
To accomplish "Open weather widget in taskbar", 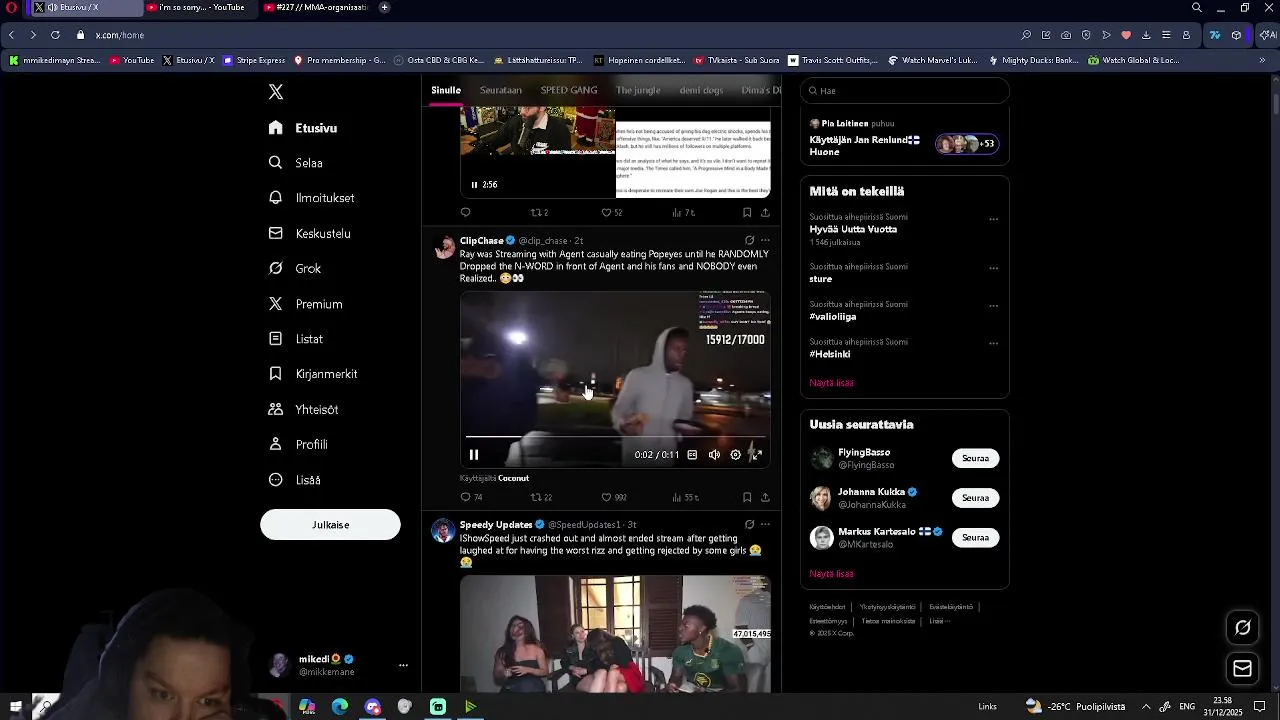I will pos(1075,707).
